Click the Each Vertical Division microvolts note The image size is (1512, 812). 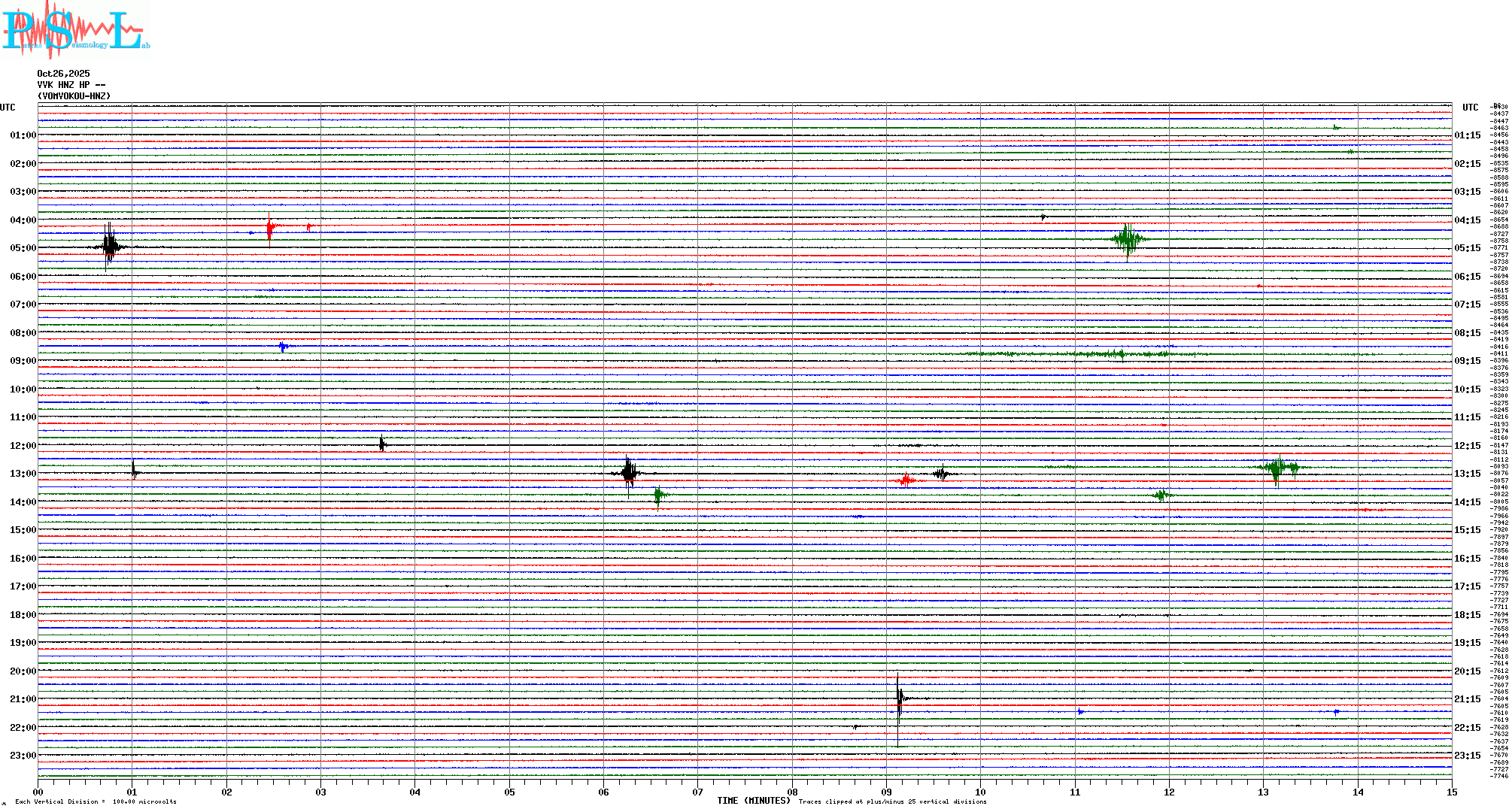coord(96,801)
